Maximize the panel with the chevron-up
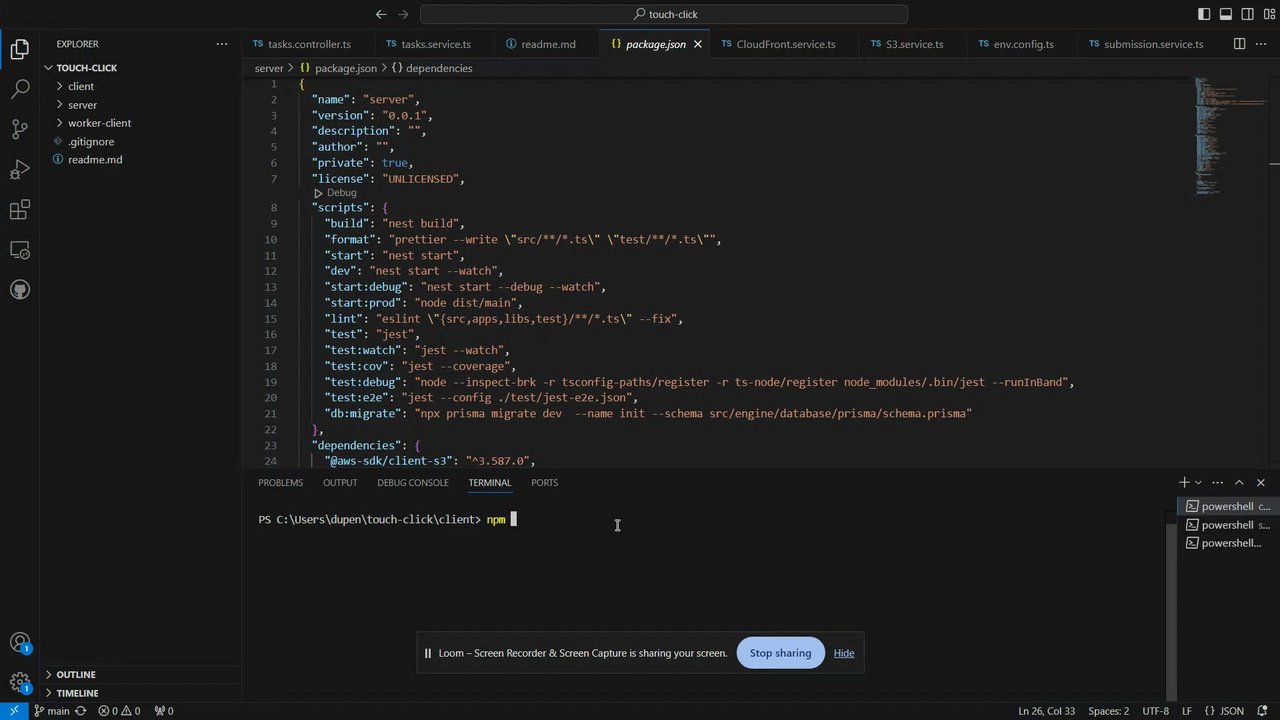 (1239, 482)
